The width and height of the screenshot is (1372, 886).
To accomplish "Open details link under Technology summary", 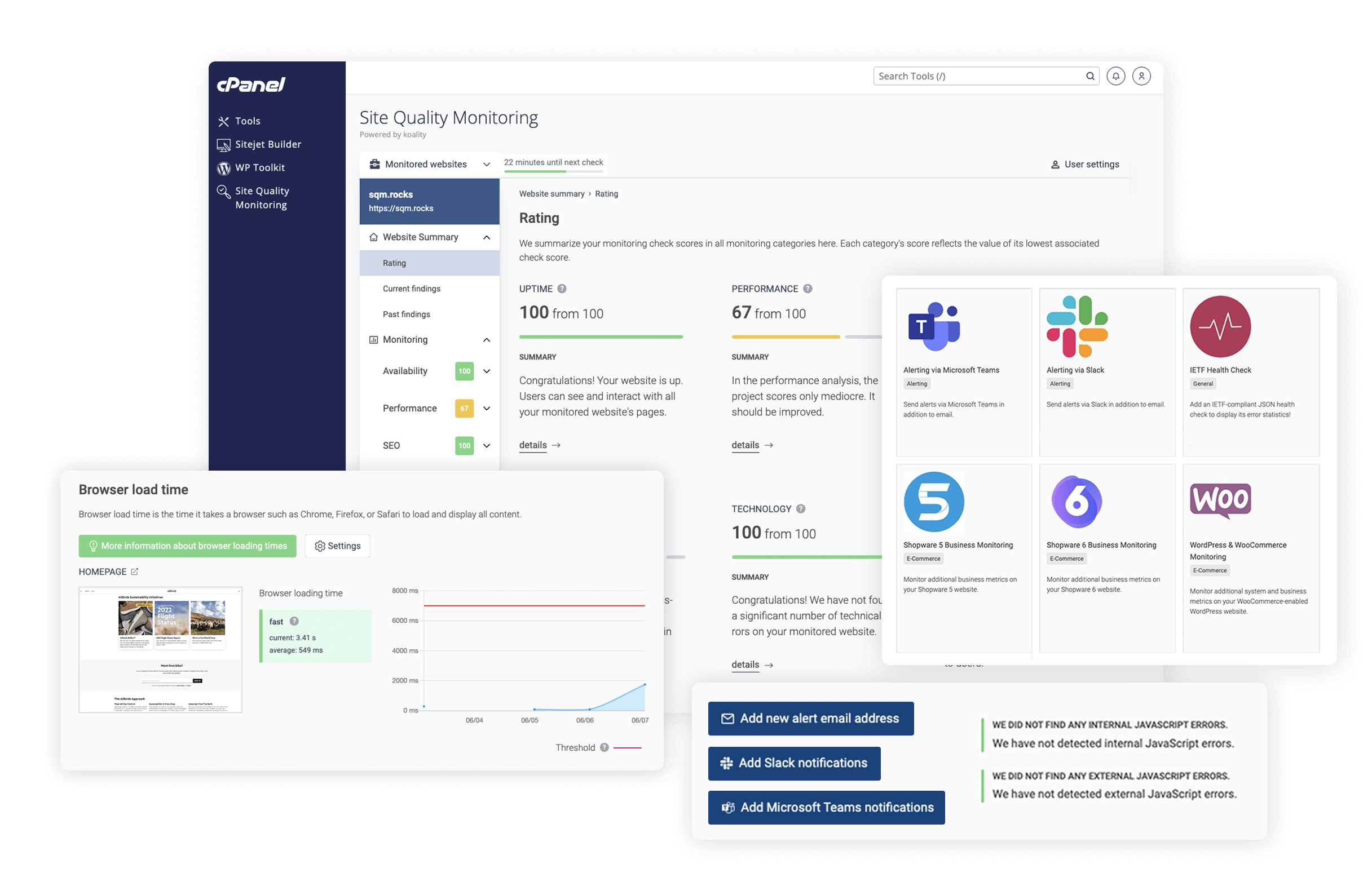I will [x=752, y=664].
